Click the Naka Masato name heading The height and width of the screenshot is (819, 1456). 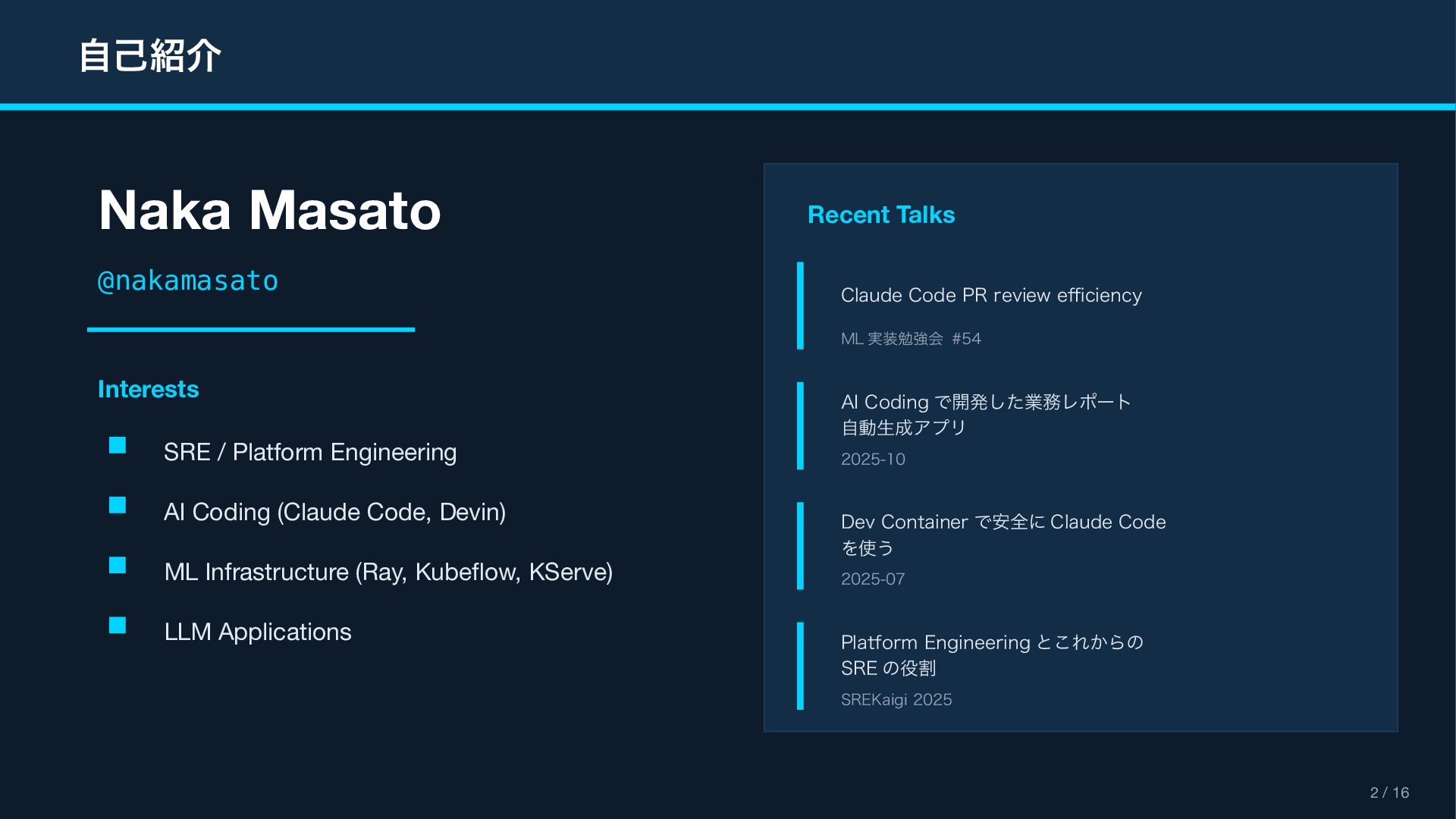click(269, 210)
